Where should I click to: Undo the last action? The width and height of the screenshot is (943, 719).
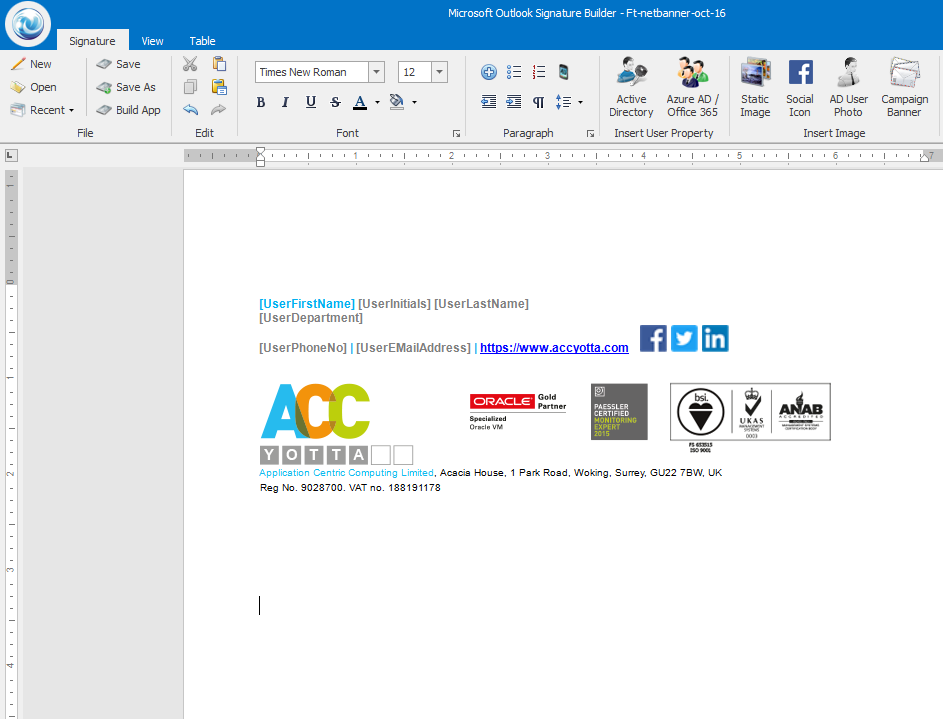(x=190, y=109)
